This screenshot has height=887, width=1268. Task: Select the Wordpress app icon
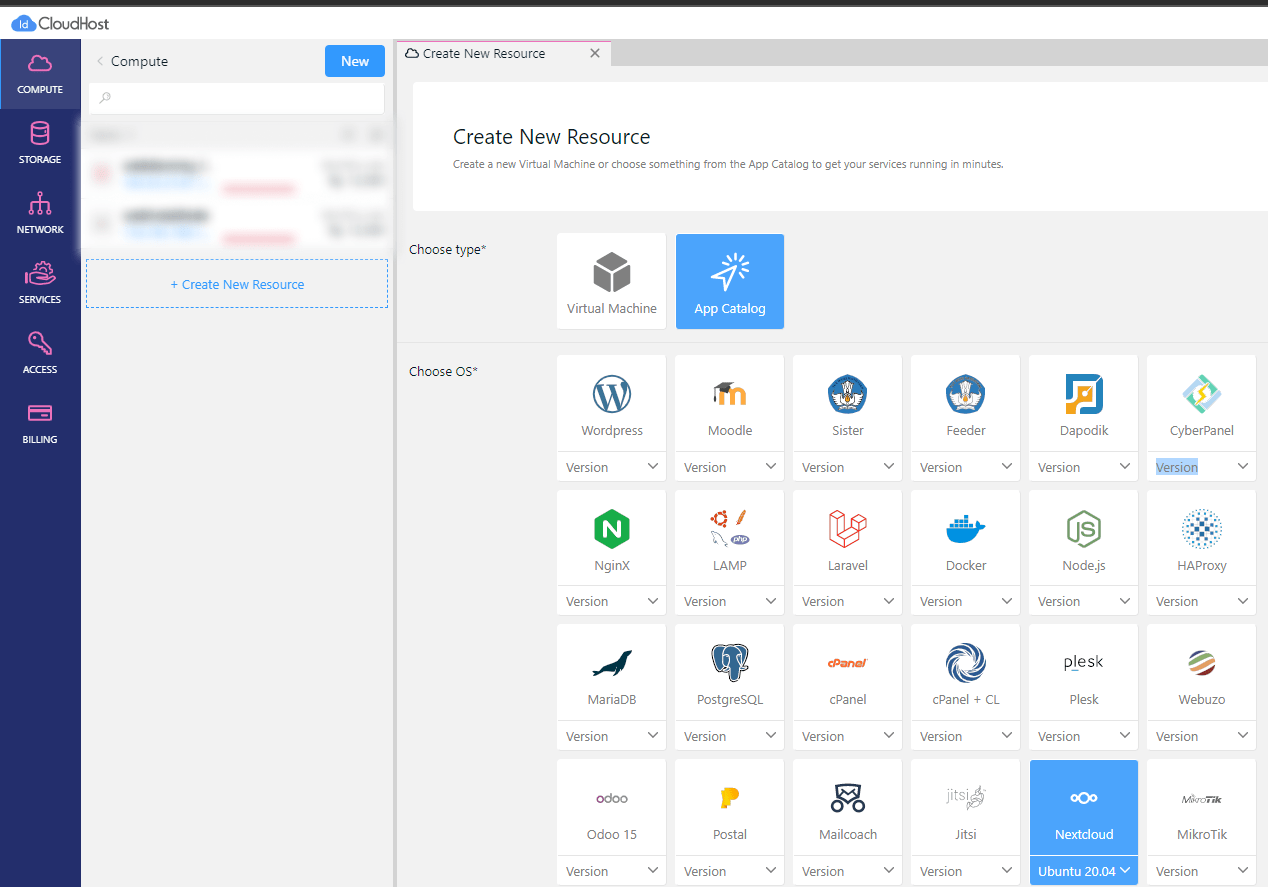point(611,395)
